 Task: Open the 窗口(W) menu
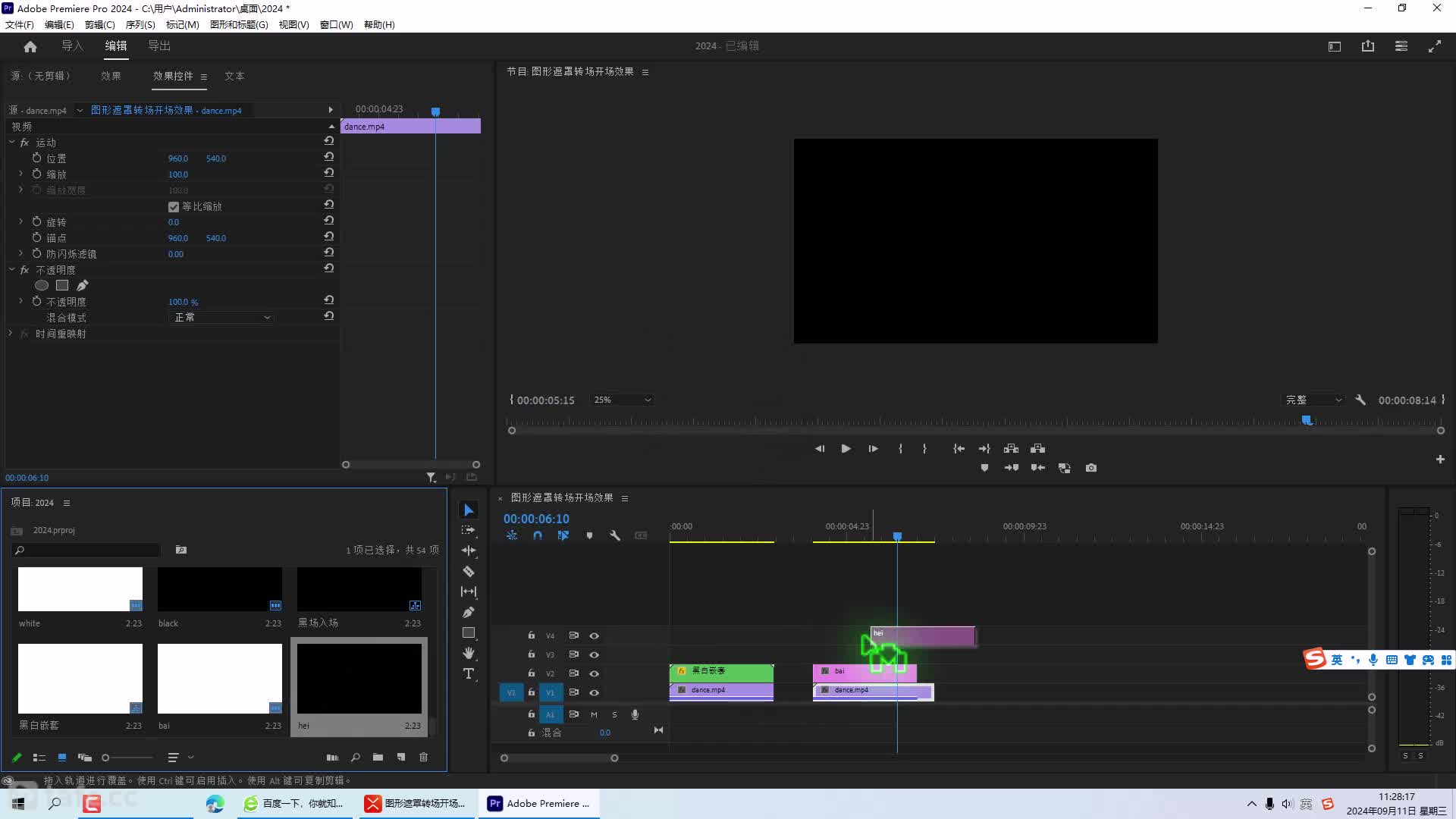click(x=336, y=24)
